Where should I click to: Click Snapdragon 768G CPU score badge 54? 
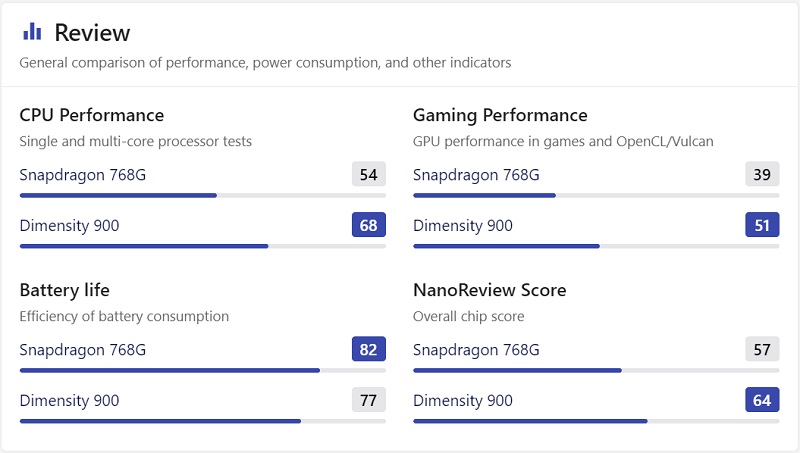[369, 175]
